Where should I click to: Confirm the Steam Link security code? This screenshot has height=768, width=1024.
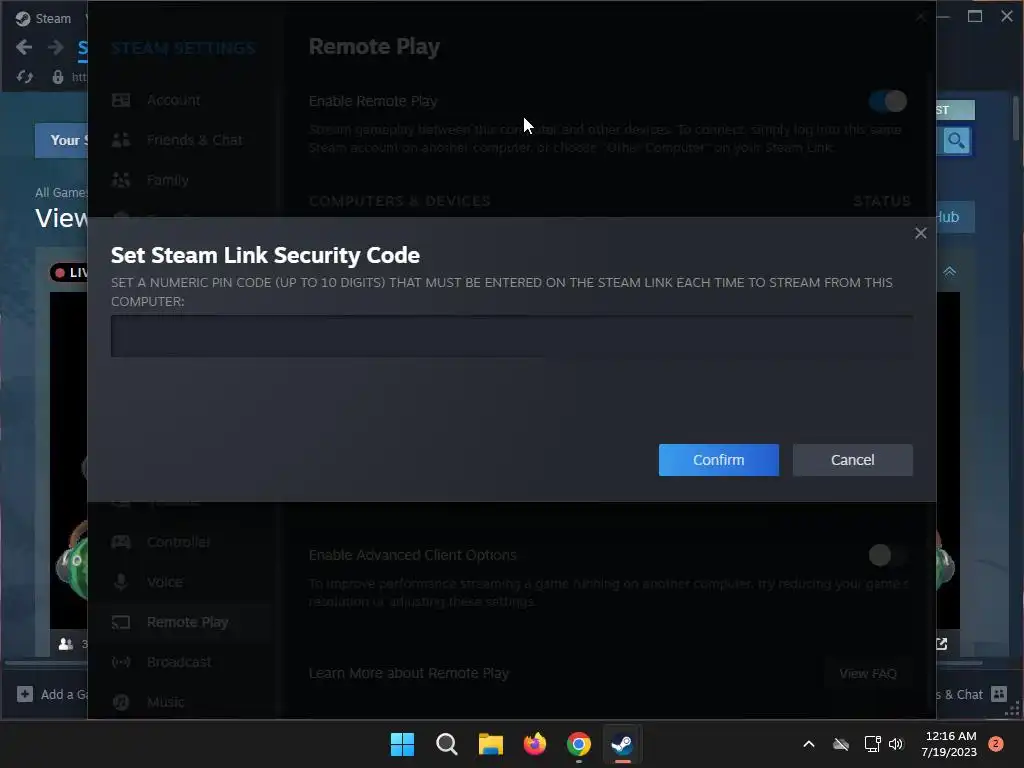pyautogui.click(x=718, y=460)
